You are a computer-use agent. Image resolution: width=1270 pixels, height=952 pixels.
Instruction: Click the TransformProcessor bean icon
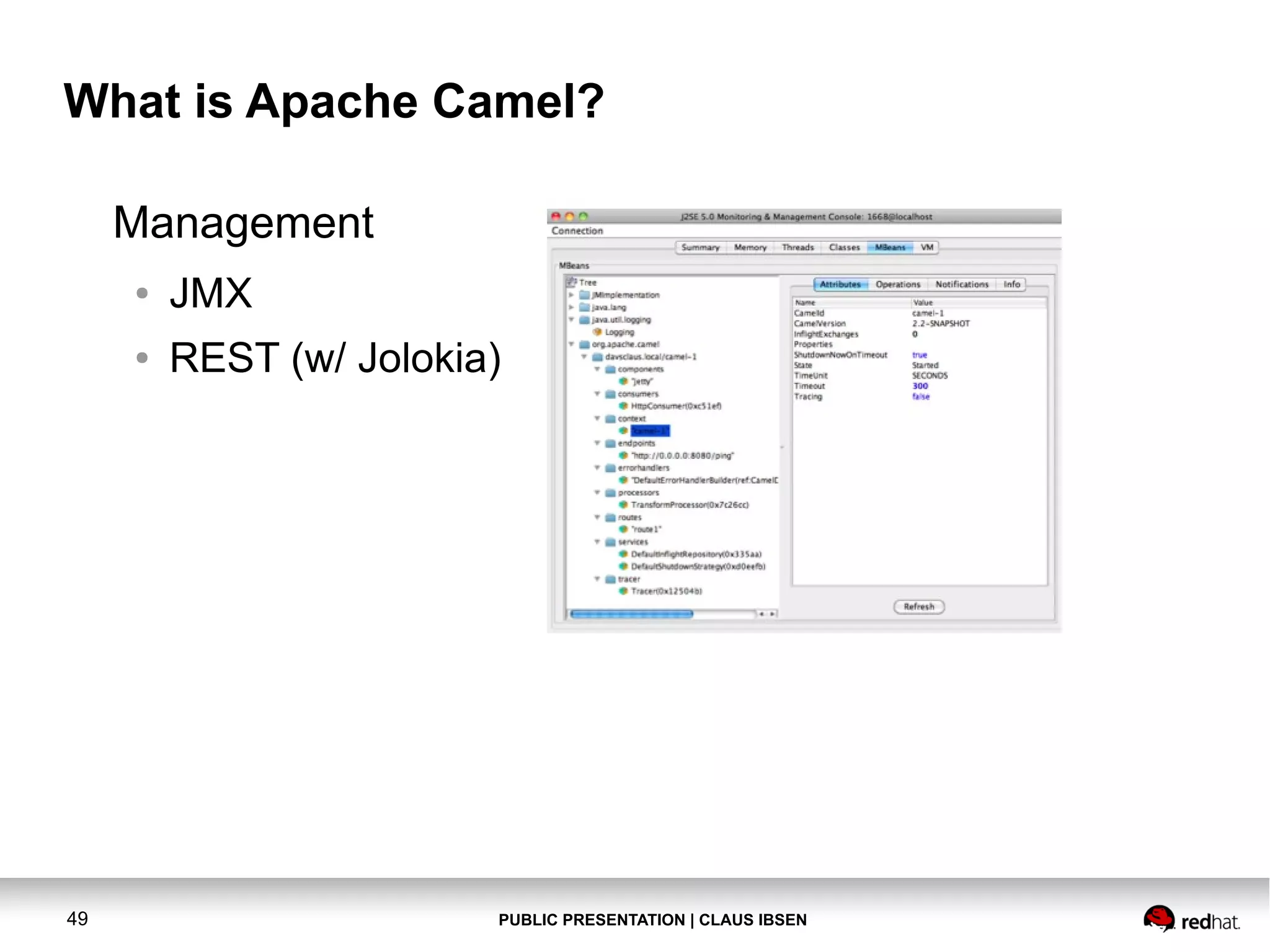[623, 505]
